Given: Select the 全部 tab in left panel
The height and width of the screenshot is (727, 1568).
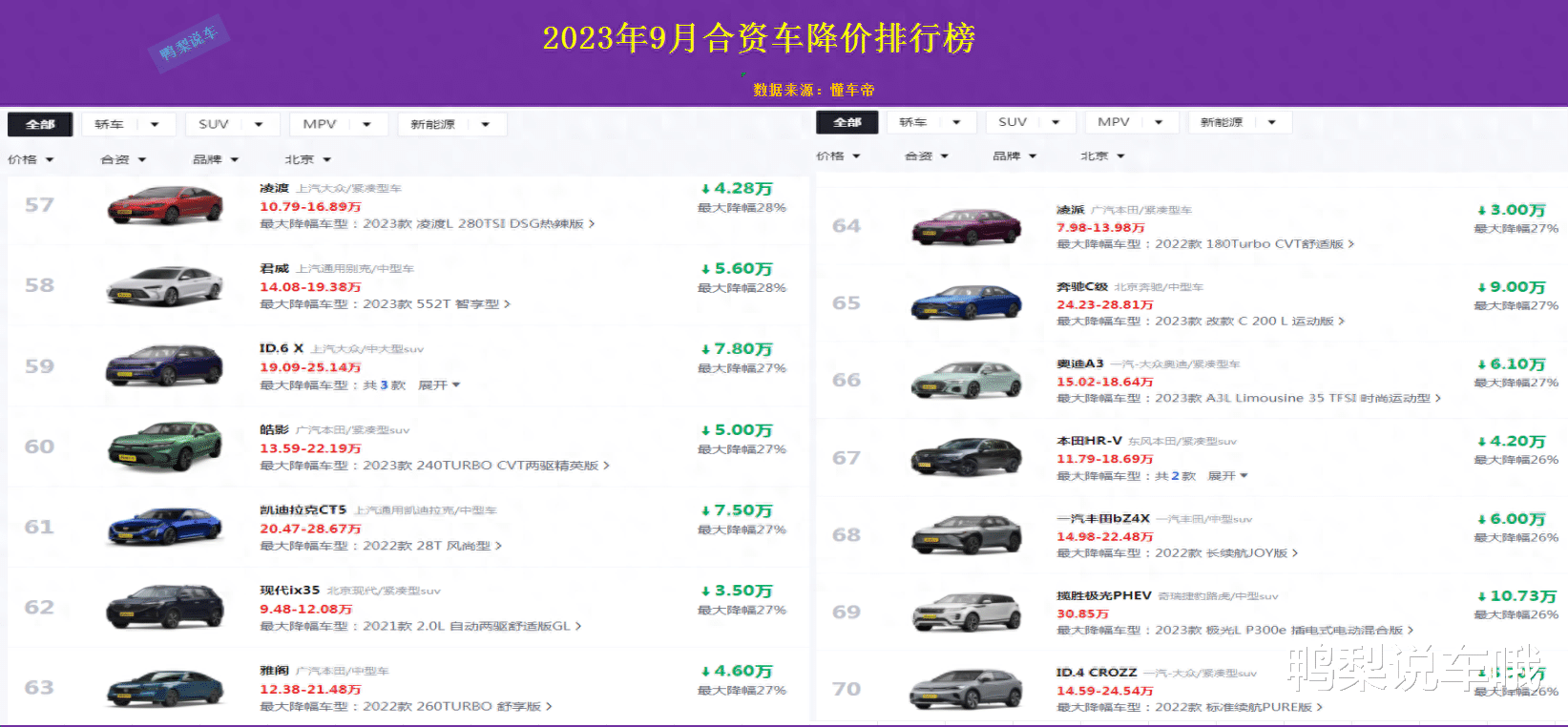Looking at the screenshot, I should pos(39,124).
